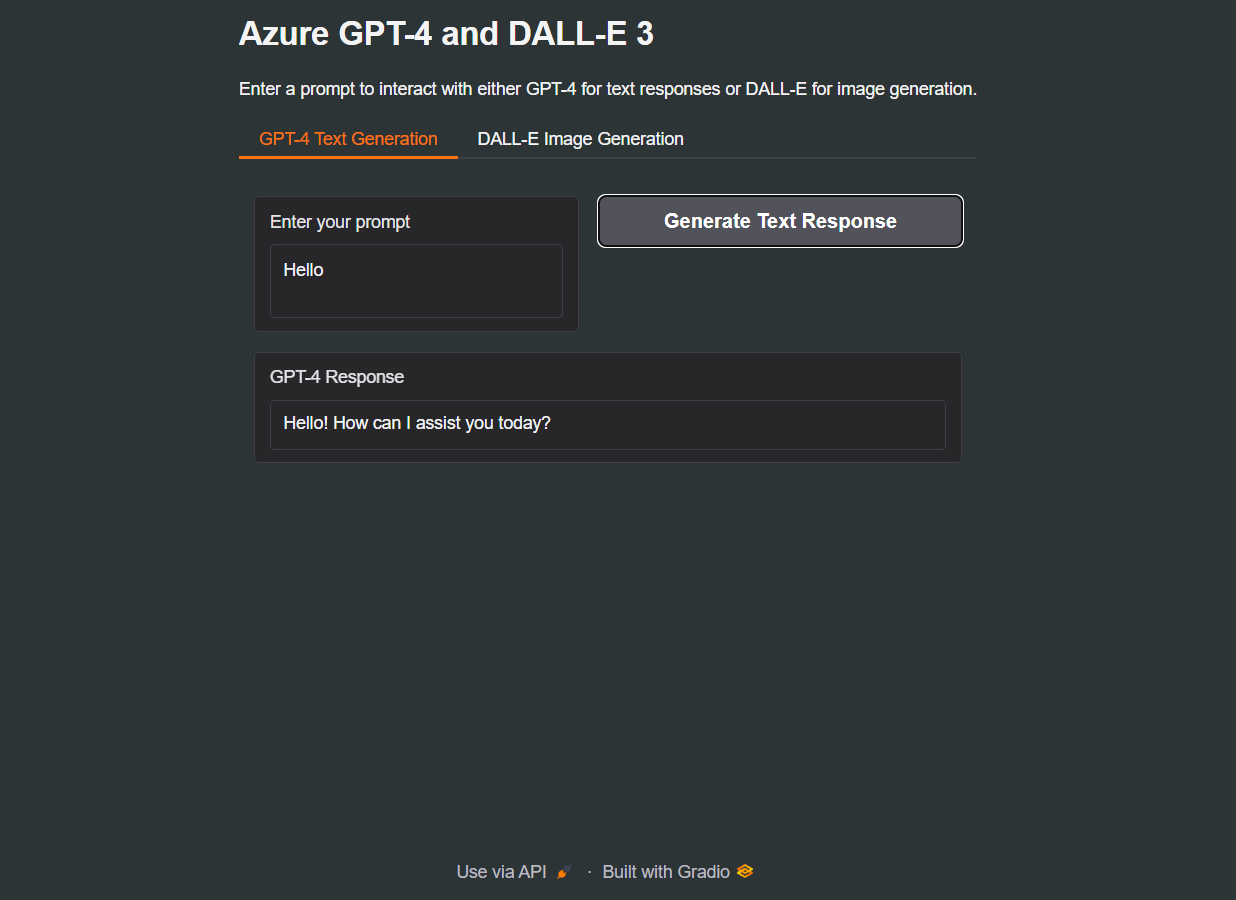Click the description text about interacting with GPT-4
The width and height of the screenshot is (1236, 900).
(x=608, y=89)
